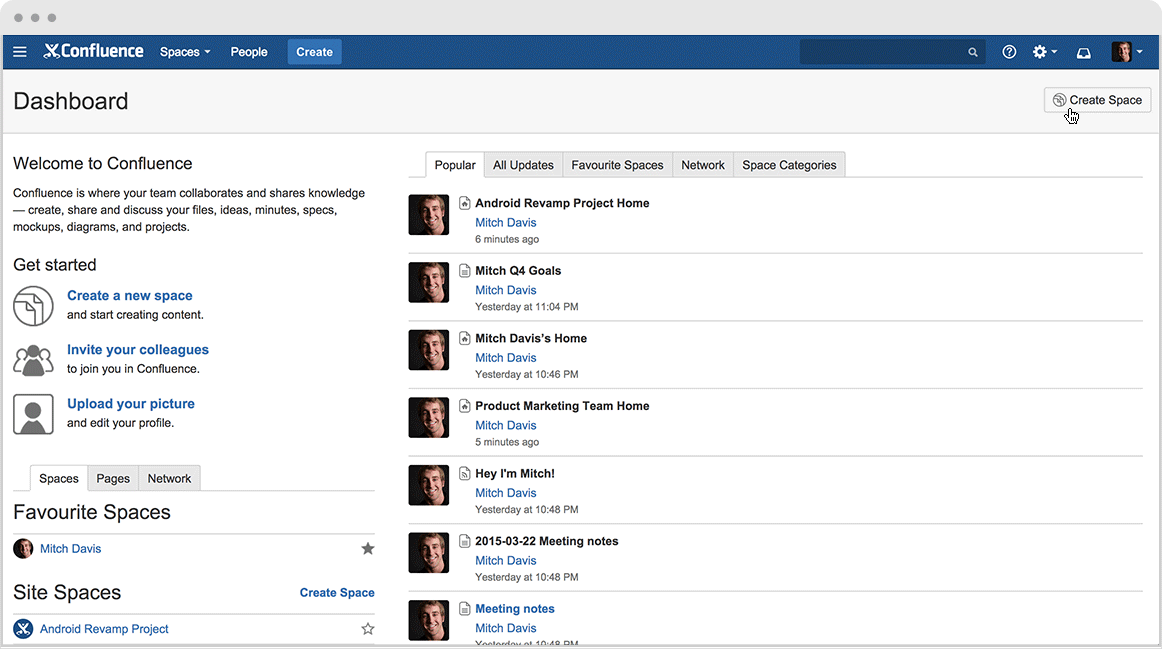Open the user avatar profile menu
Image resolution: width=1162 pixels, height=649 pixels.
coord(1126,52)
